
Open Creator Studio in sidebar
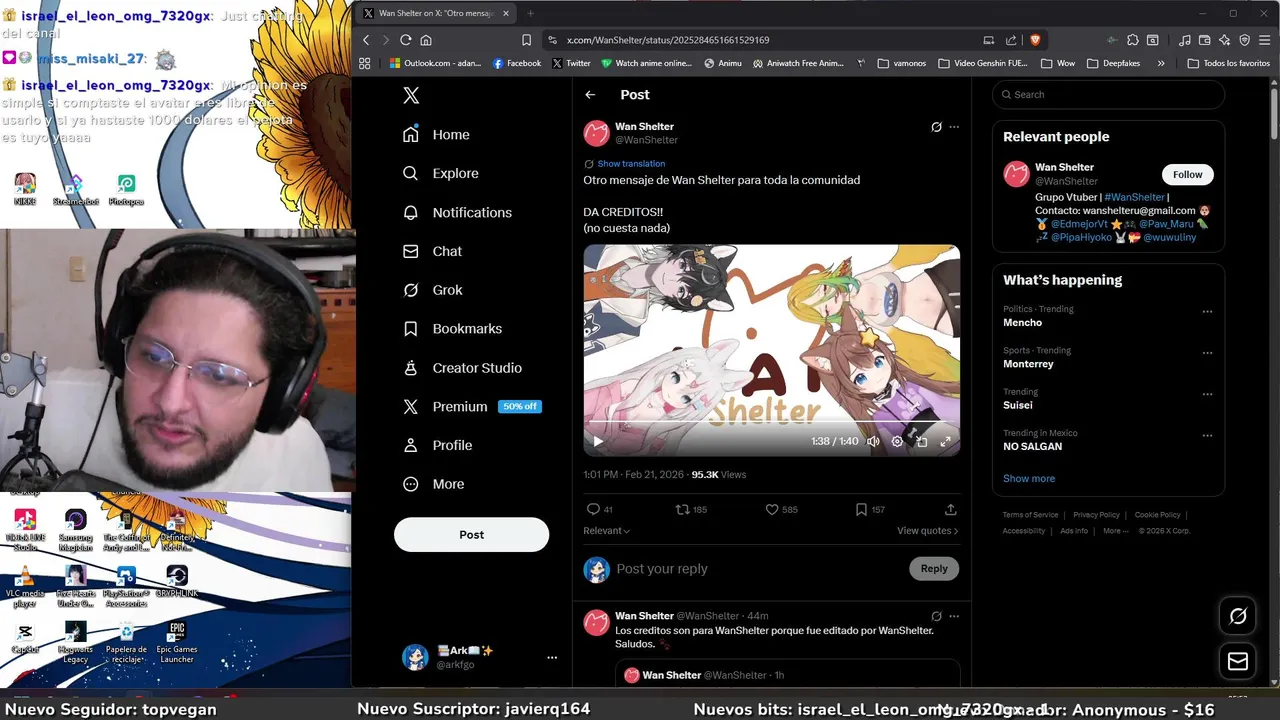[x=462, y=368]
